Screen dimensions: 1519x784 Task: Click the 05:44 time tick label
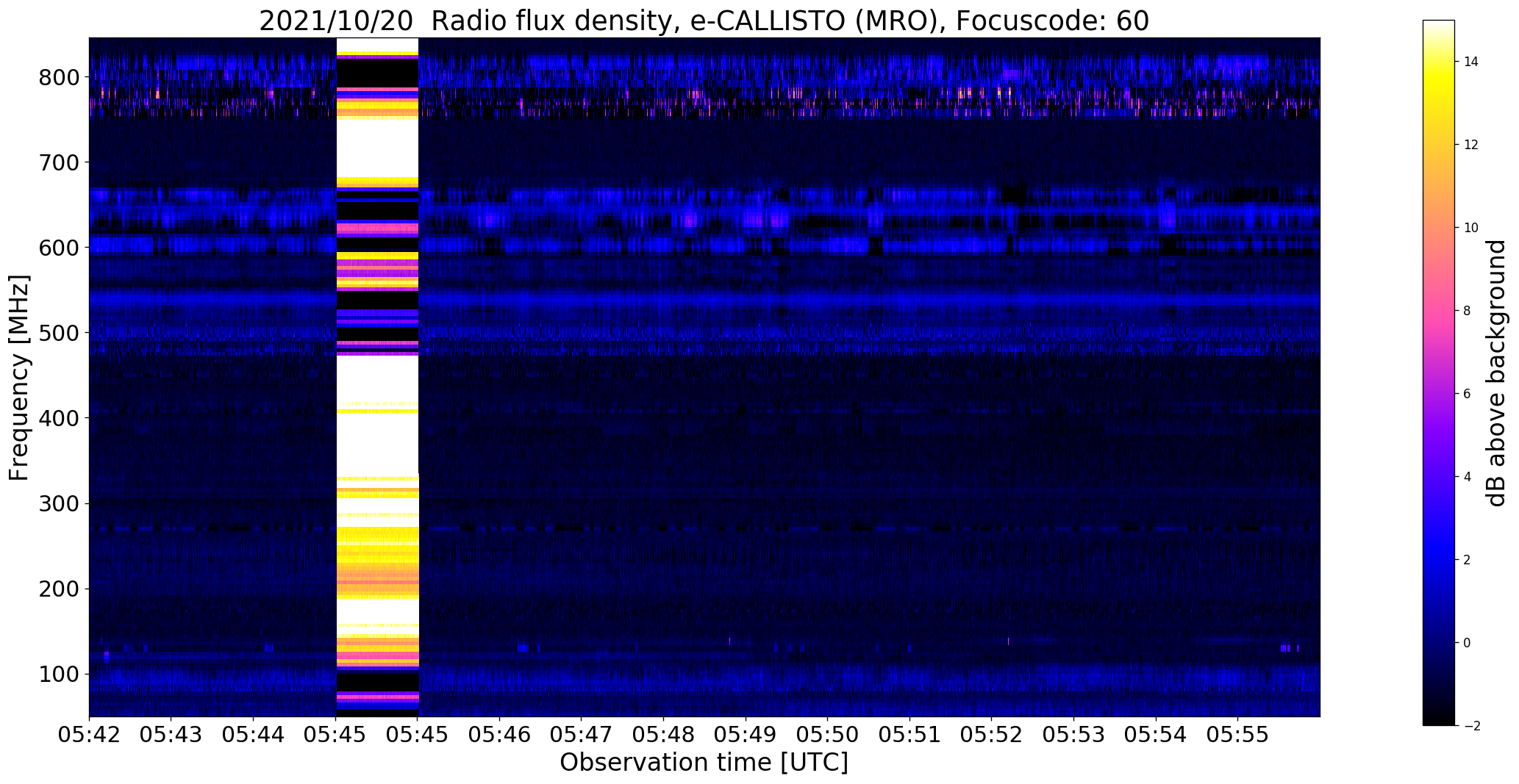254,735
